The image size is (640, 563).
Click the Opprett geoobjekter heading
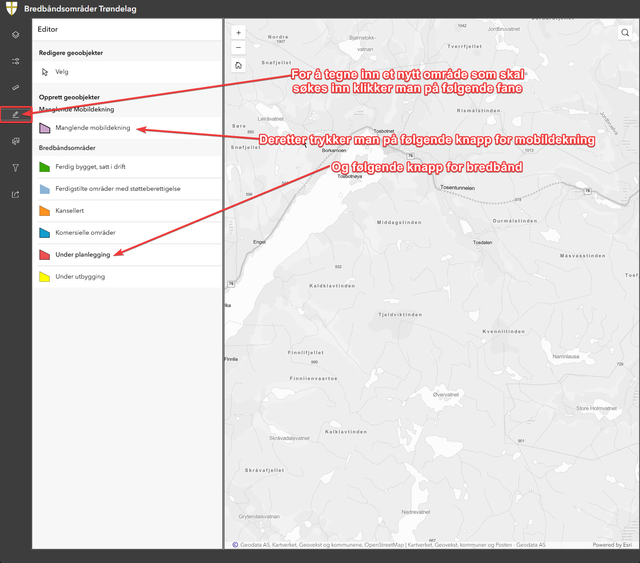click(x=69, y=97)
